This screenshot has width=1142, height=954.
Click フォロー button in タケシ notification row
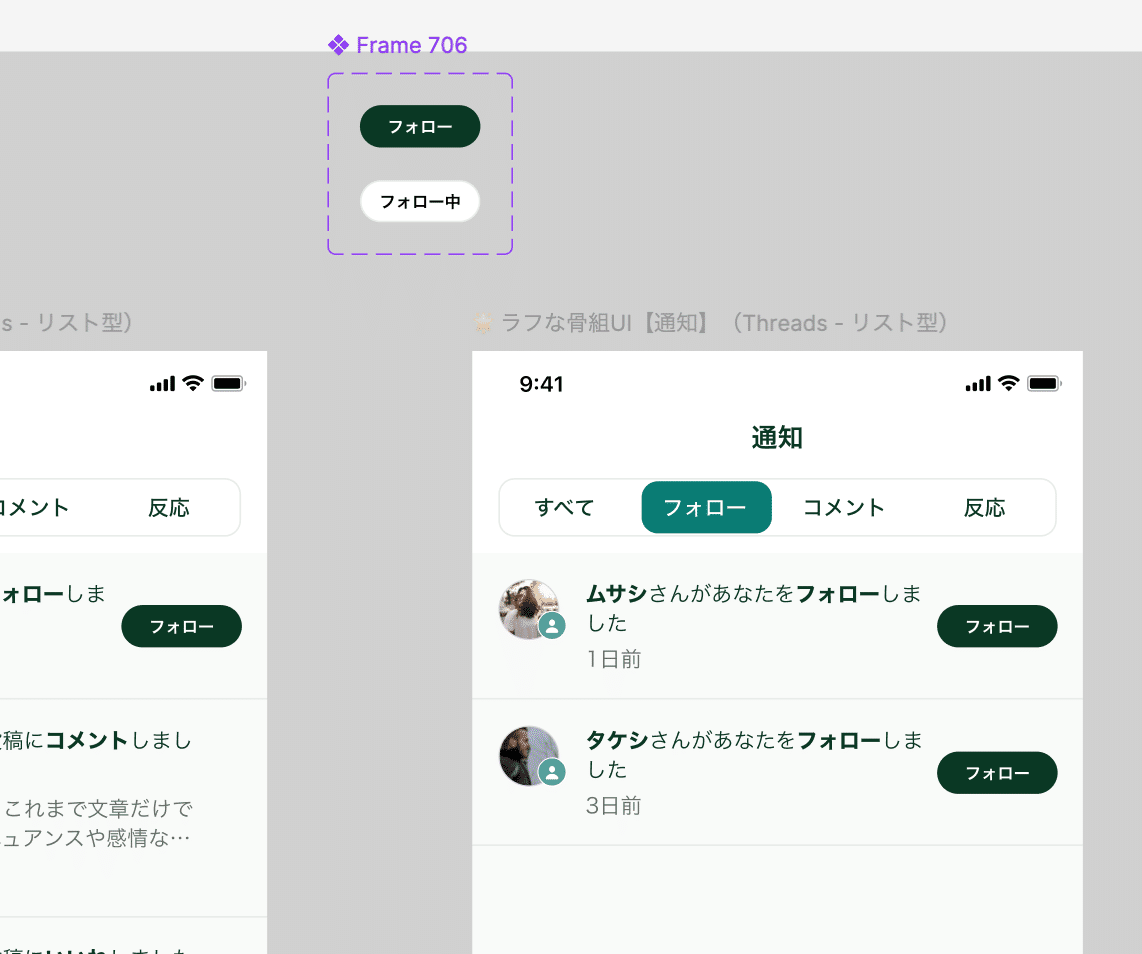pyautogui.click(x=997, y=773)
